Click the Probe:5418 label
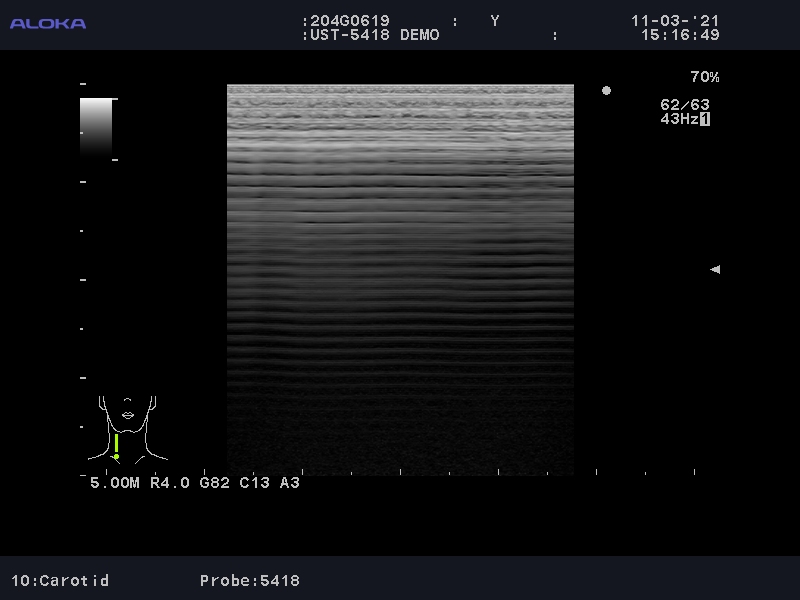 (x=249, y=580)
